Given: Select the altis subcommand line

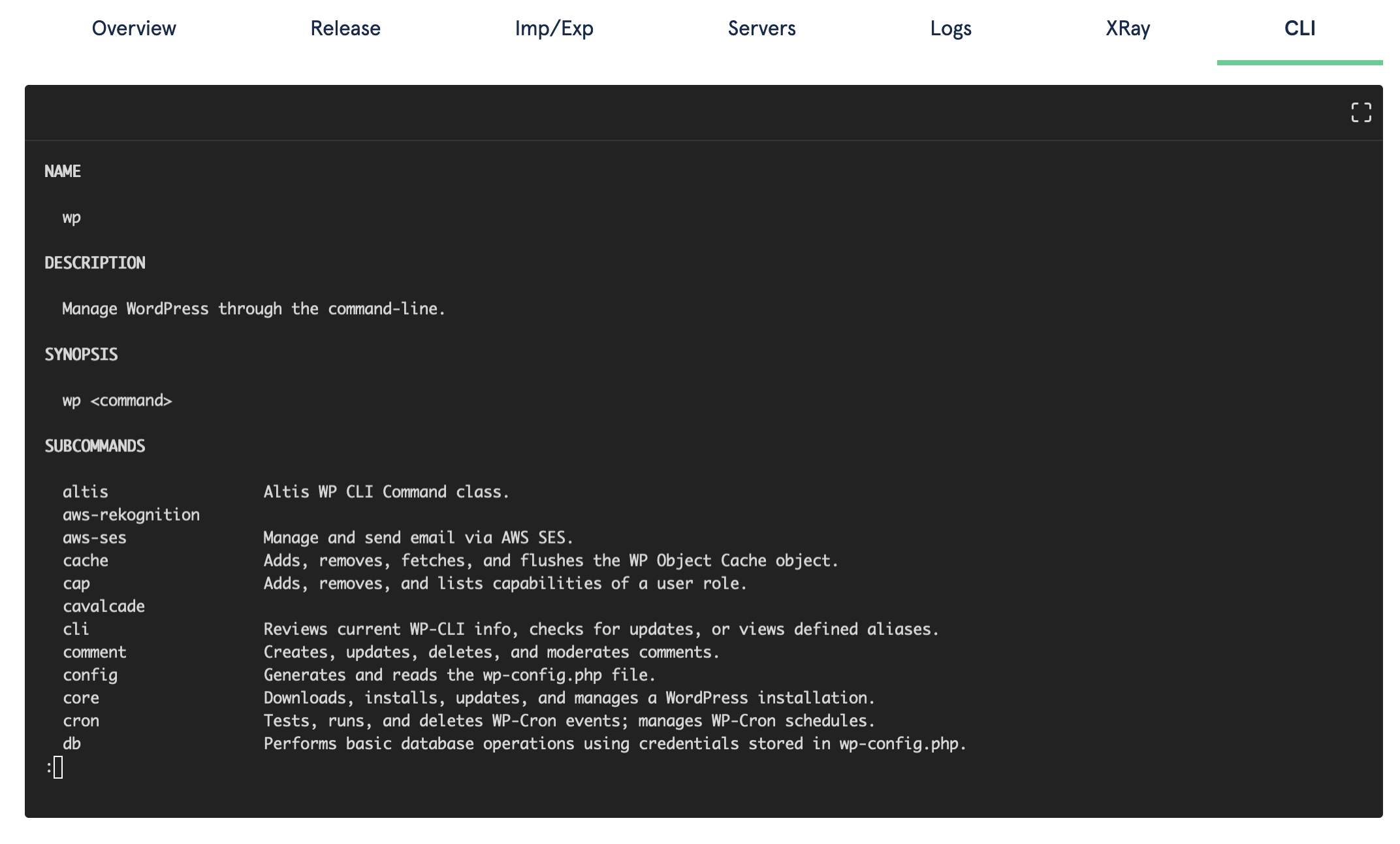Looking at the screenshot, I should tap(86, 491).
